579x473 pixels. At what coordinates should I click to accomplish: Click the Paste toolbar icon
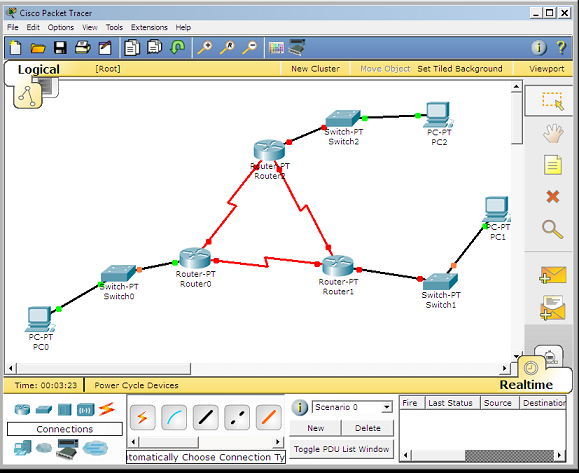(x=154, y=47)
